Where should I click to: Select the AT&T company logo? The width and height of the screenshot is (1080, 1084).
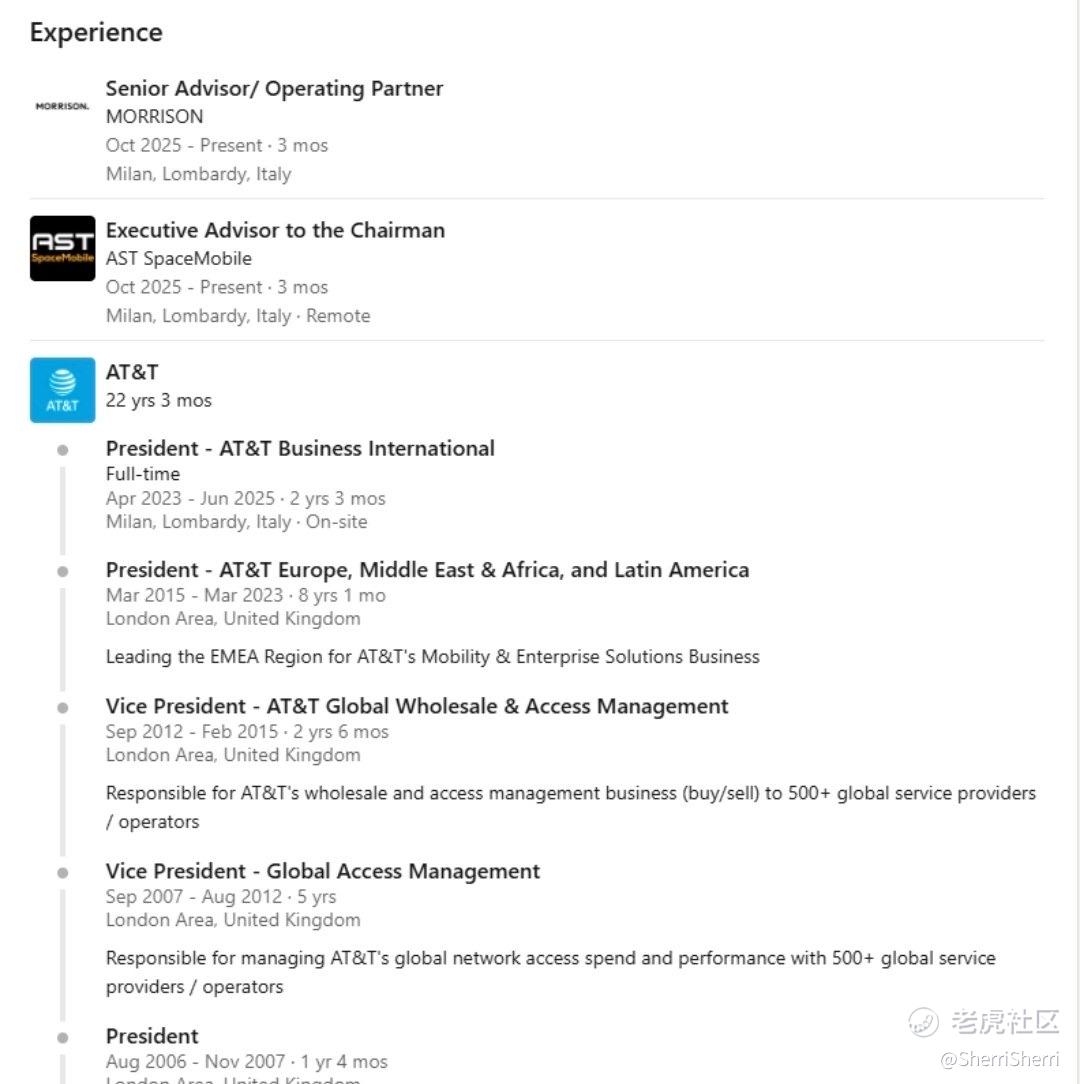(x=62, y=390)
